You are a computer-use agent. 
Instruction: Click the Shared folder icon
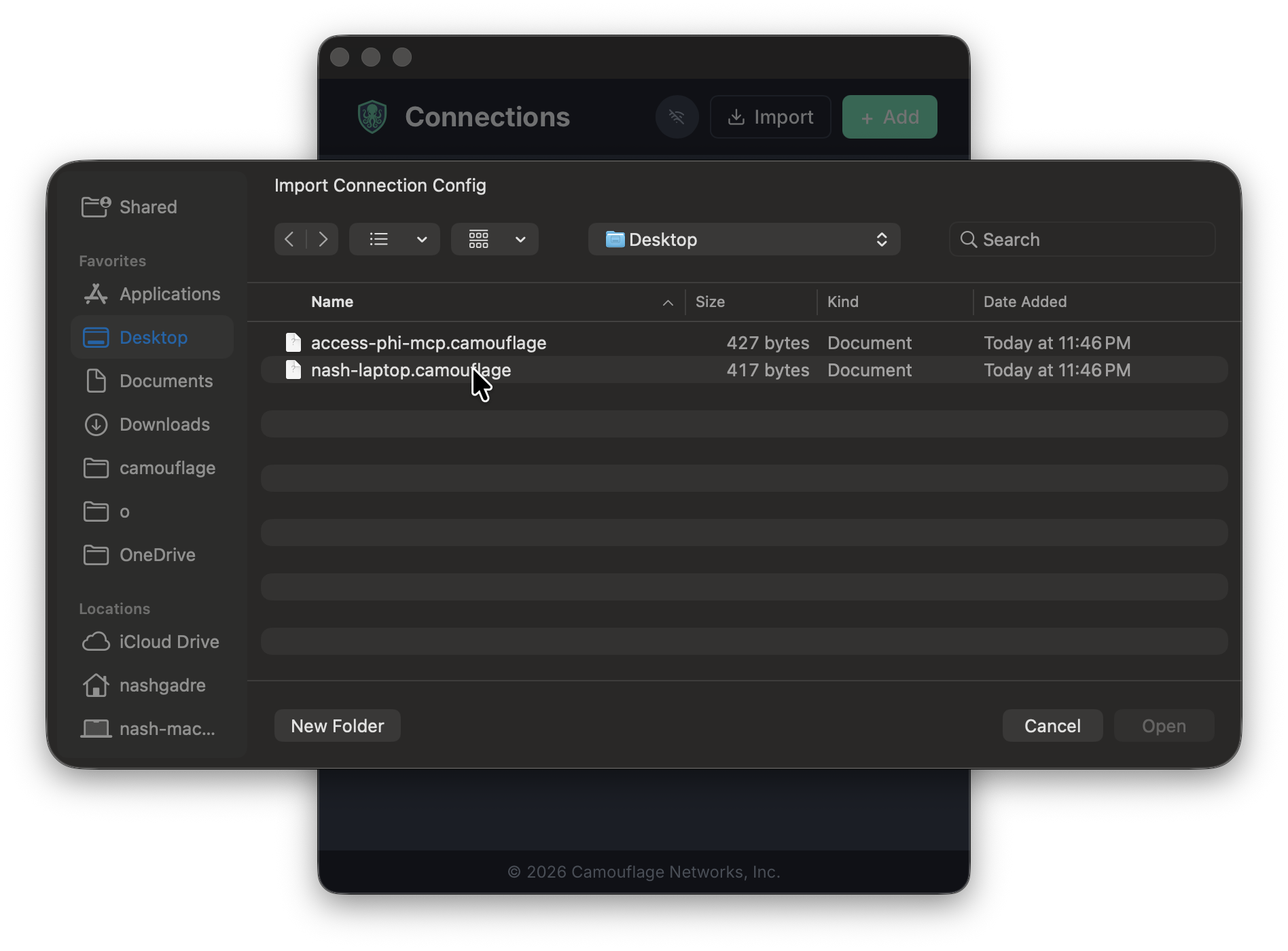[x=96, y=207]
